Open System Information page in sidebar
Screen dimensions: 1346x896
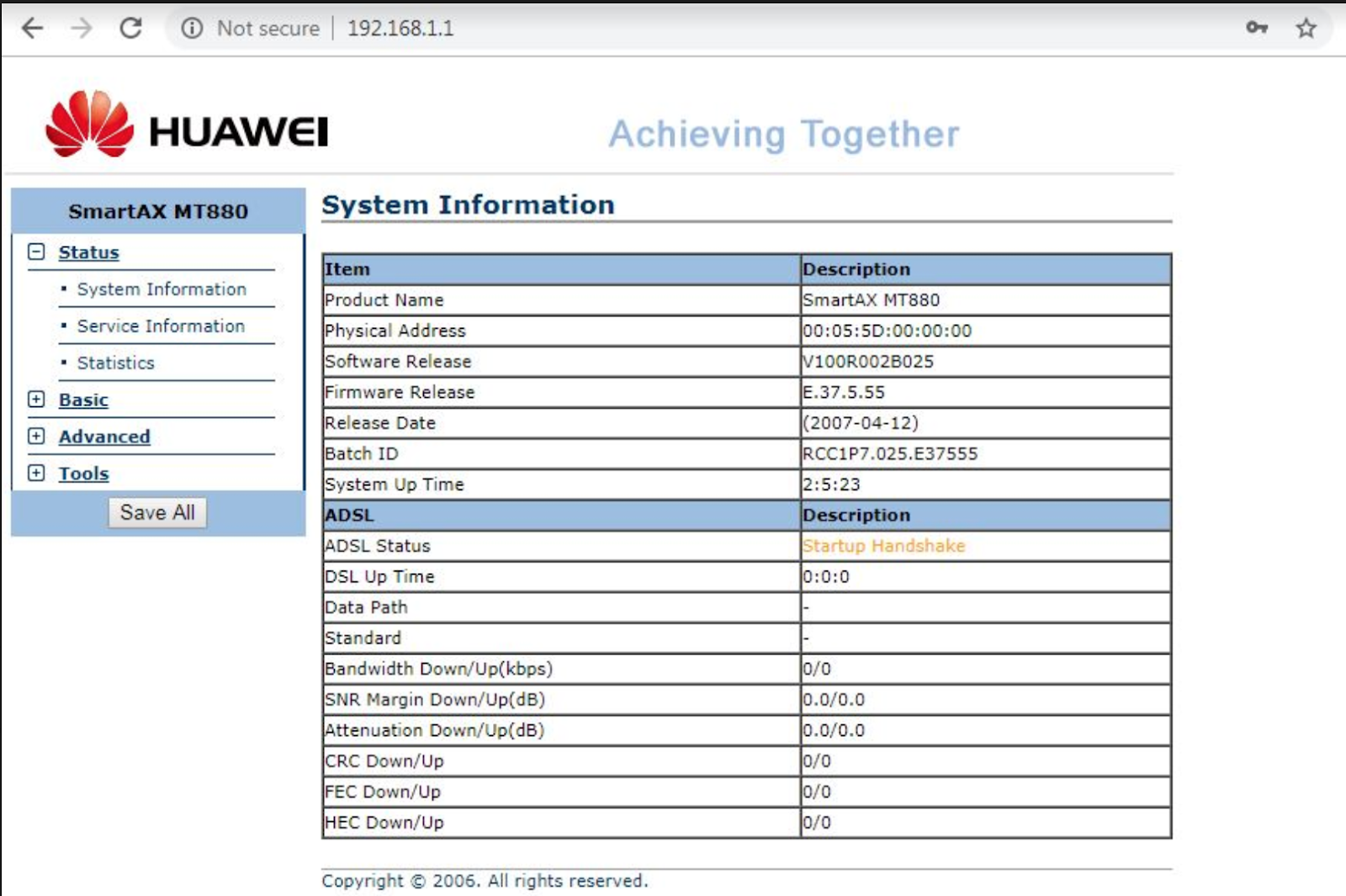click(x=162, y=289)
